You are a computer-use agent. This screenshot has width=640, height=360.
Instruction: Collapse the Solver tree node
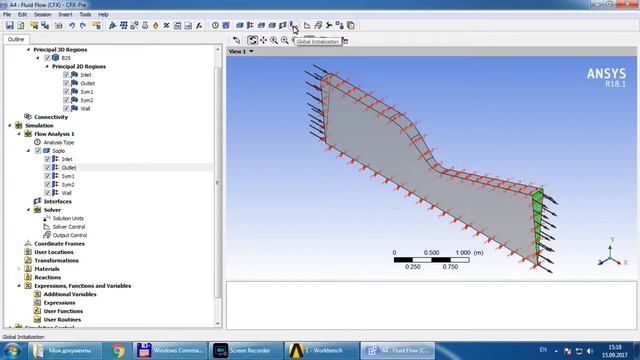click(28, 210)
